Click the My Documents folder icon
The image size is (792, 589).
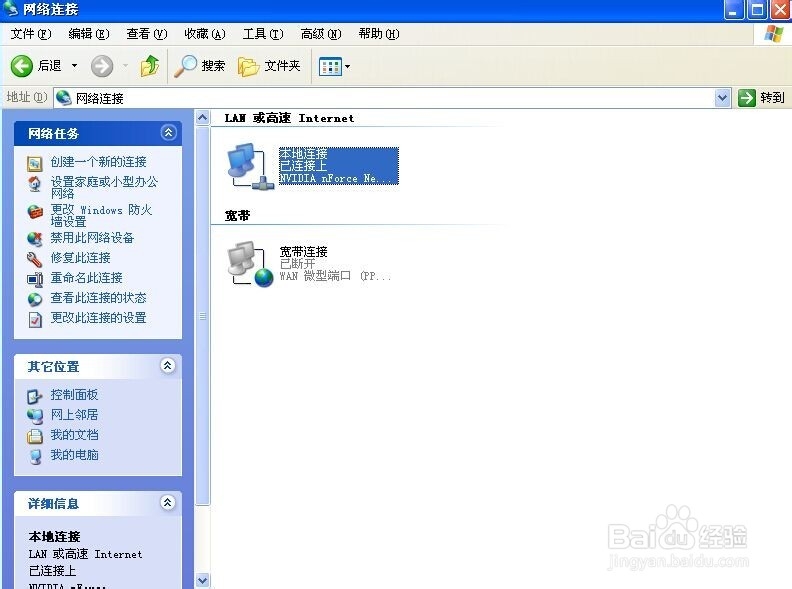[x=34, y=436]
